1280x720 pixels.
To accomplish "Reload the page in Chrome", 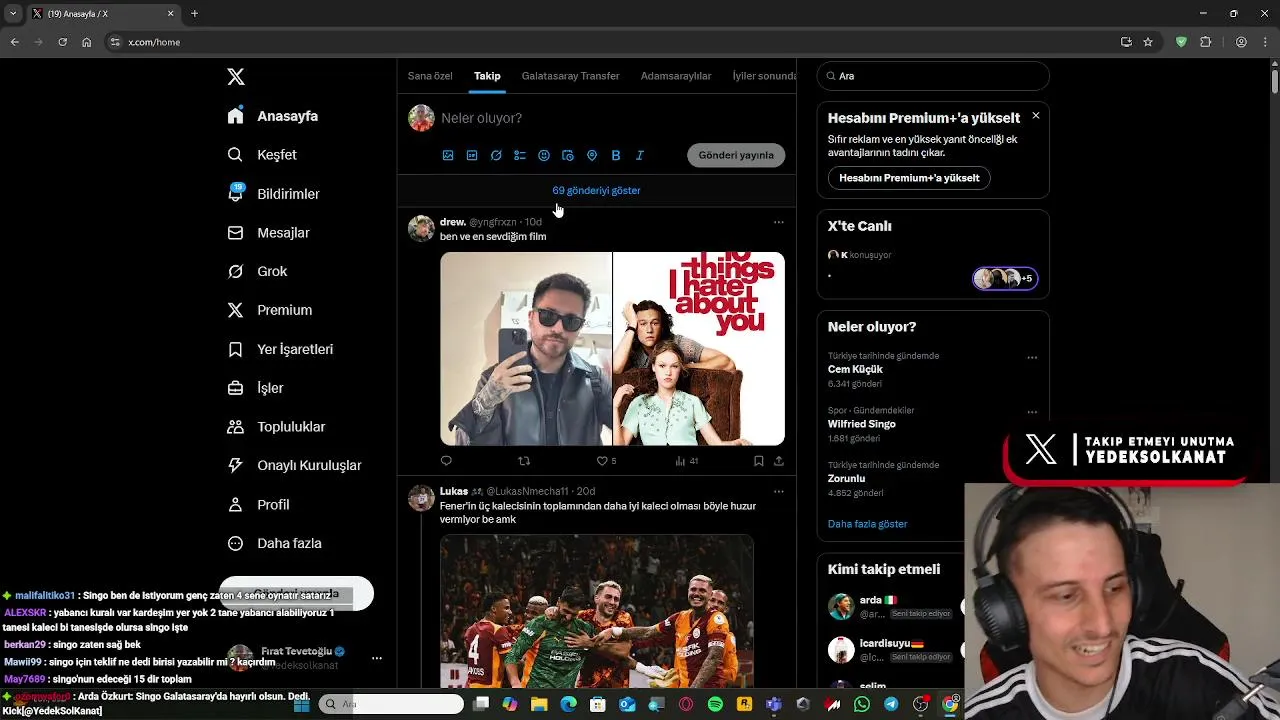I will click(x=62, y=42).
